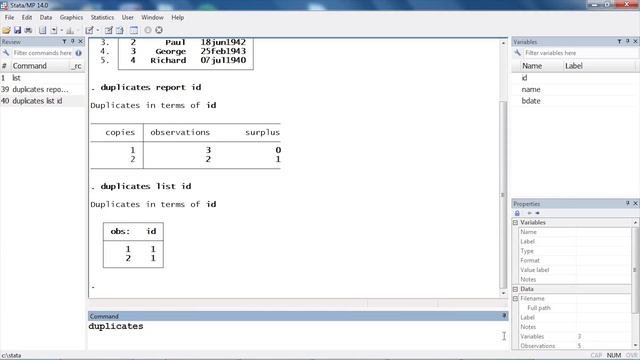
Task: Click the Results scrollbar down arrow
Action: pos(503,293)
